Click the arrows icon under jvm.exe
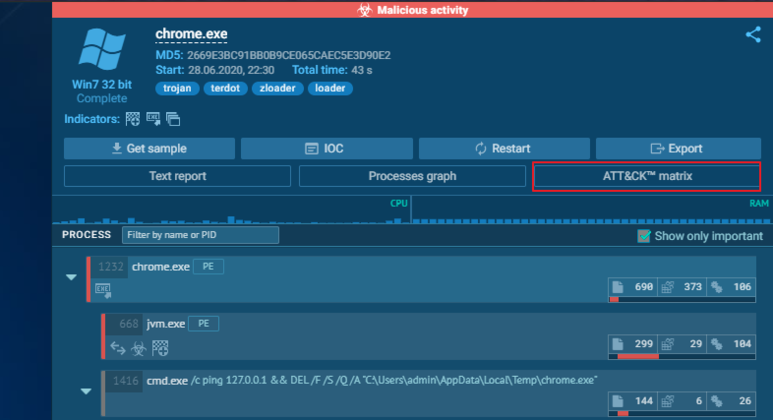The image size is (773, 420). [118, 348]
